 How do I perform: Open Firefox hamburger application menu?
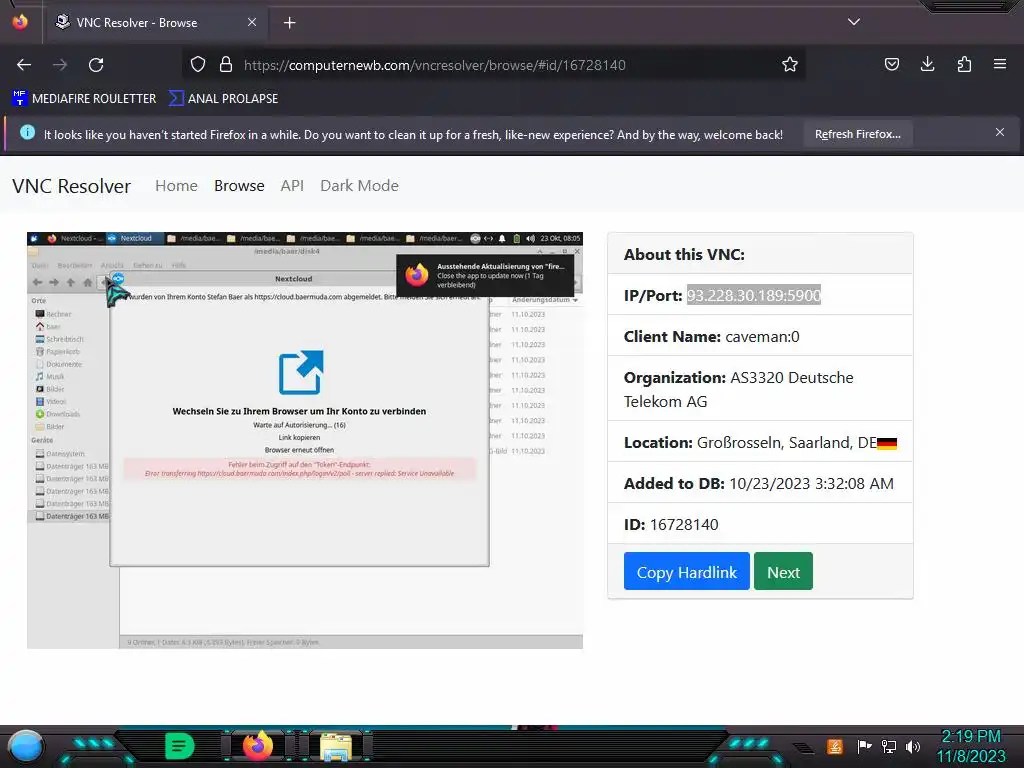tap(1000, 64)
